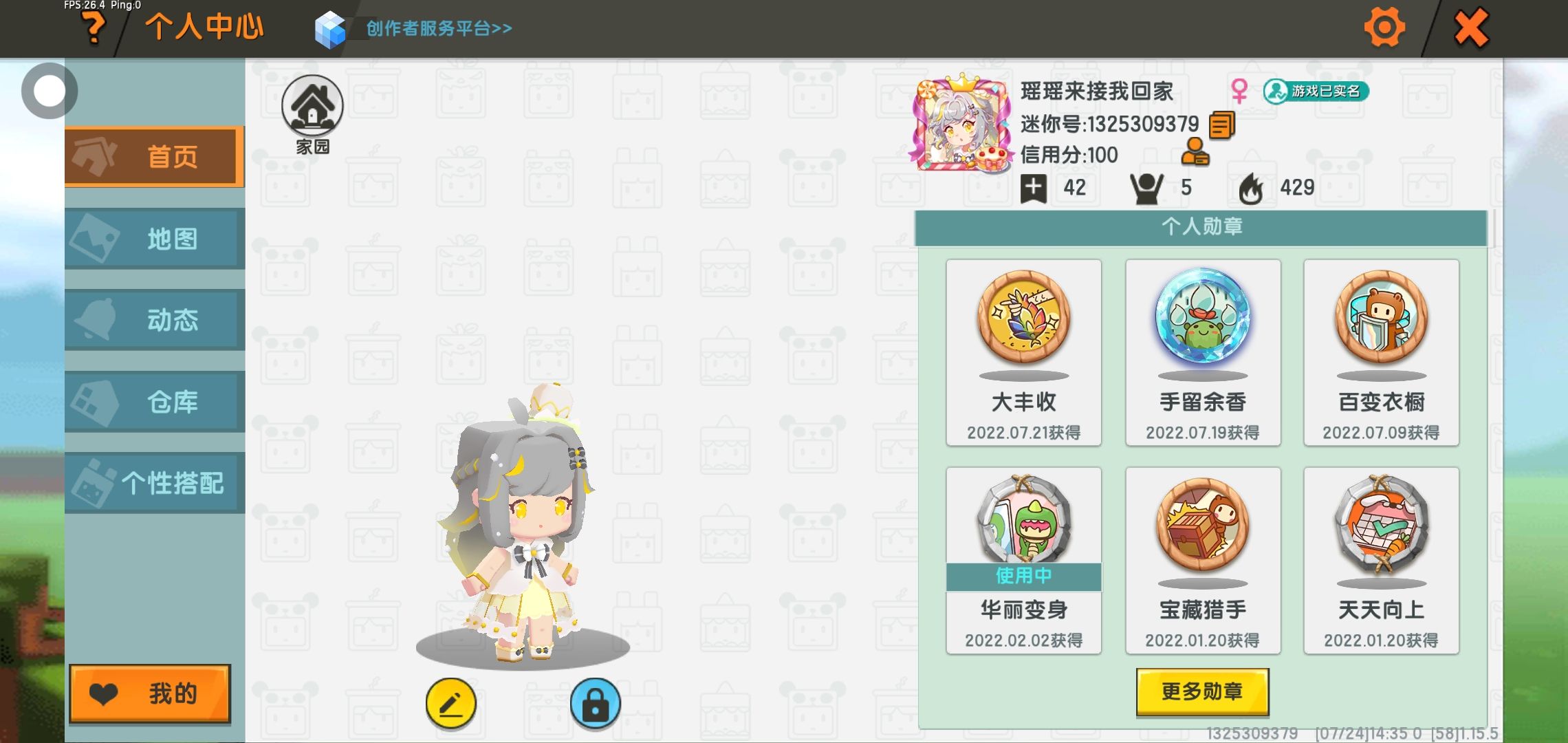This screenshot has height=743, width=1568.
Task: Select the 大丰收 badge
Action: pos(1023,353)
